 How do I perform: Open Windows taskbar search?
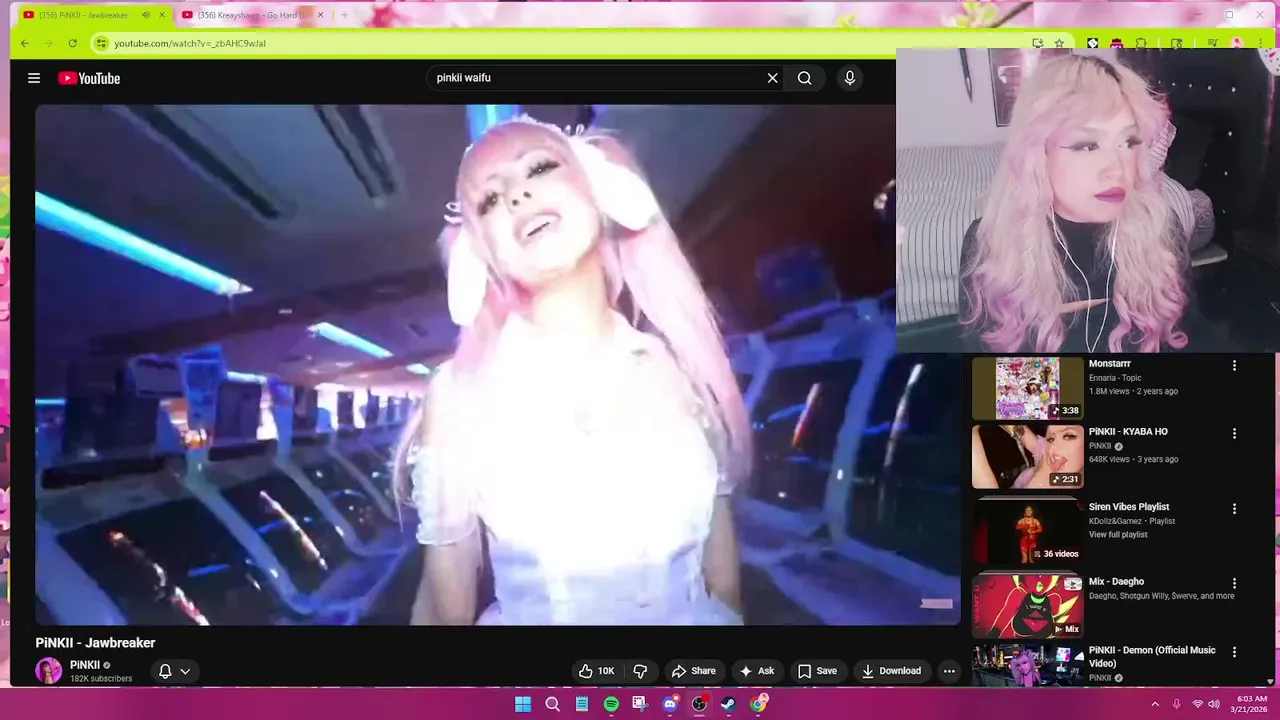point(552,704)
